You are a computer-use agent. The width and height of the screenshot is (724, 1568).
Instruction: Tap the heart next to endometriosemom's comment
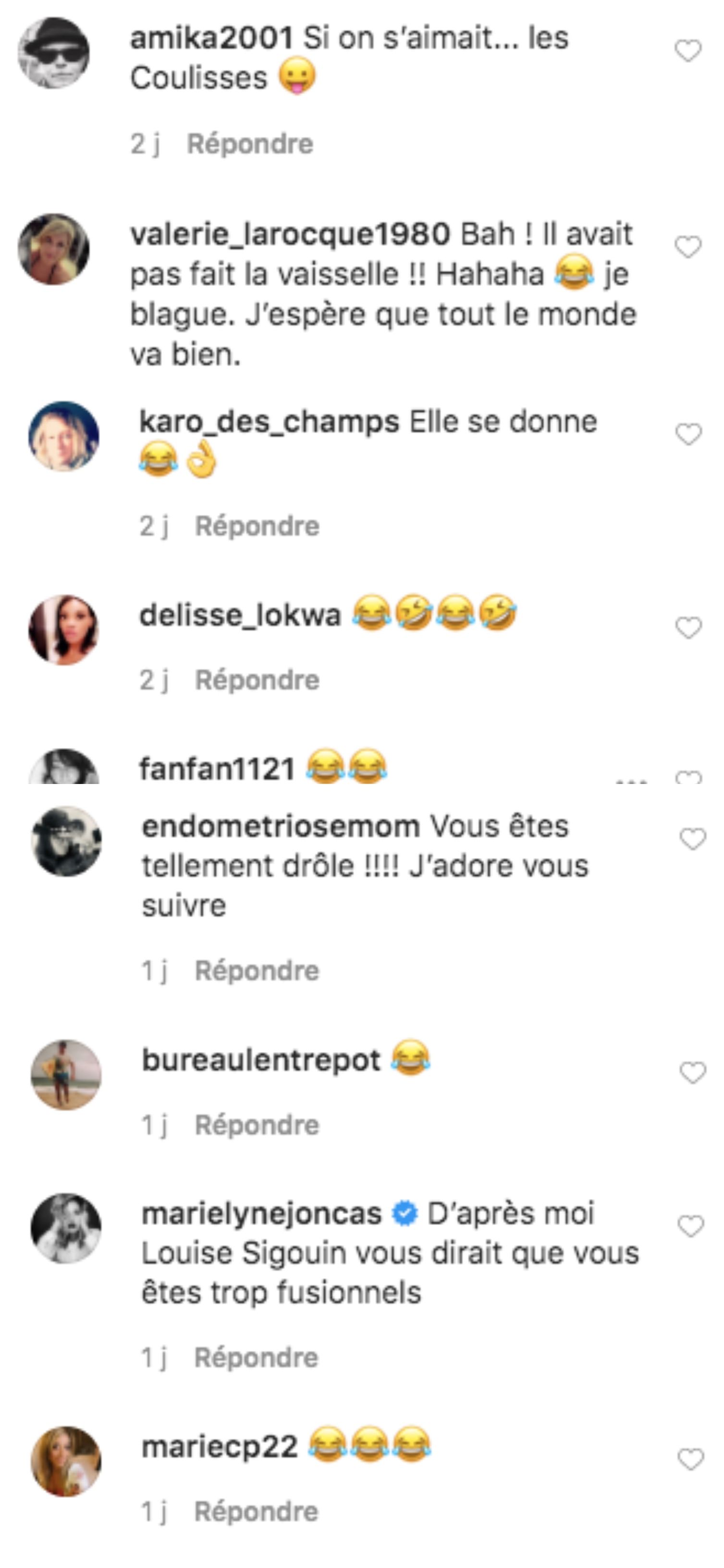[x=692, y=839]
